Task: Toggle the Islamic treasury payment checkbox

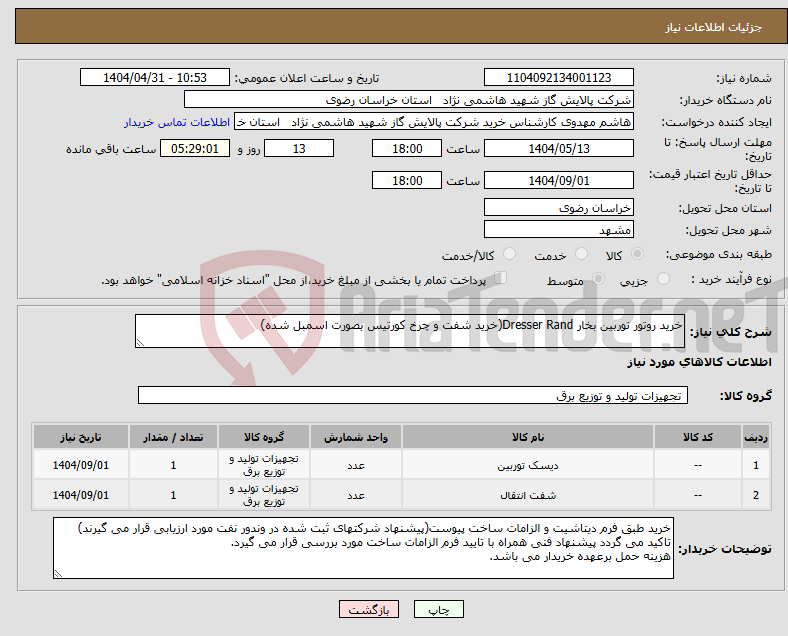Action: [x=501, y=277]
